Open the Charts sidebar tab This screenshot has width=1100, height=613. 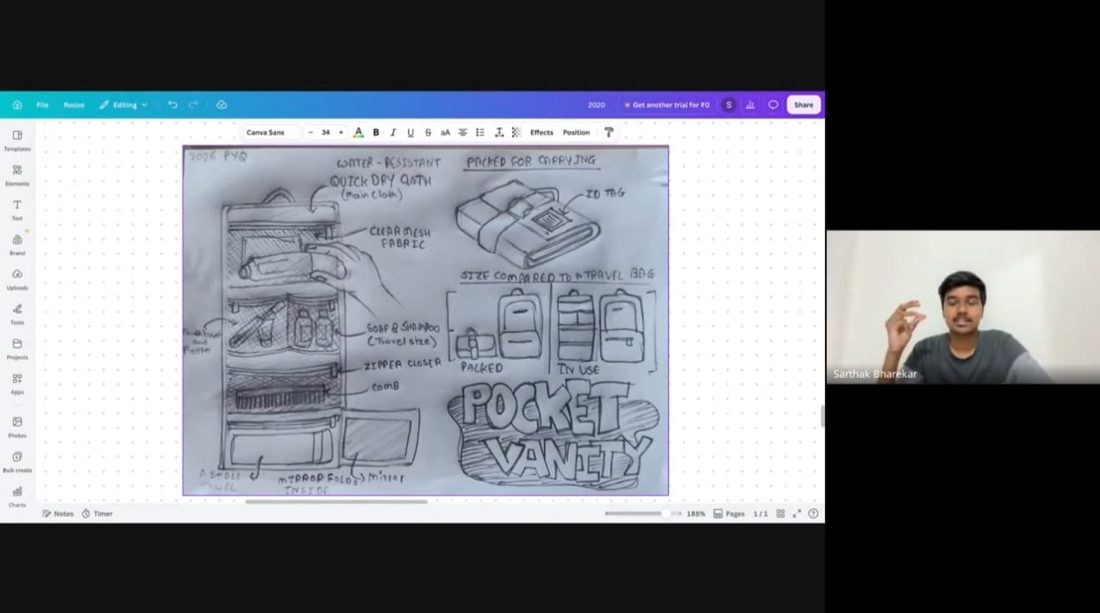[18, 497]
